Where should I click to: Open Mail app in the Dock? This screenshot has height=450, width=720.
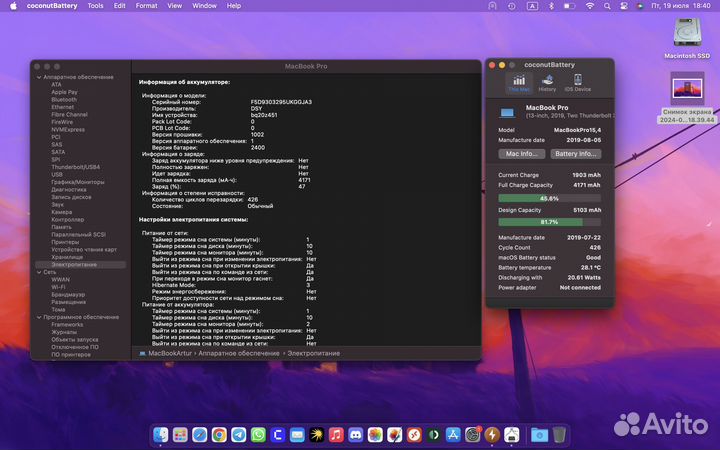click(297, 434)
